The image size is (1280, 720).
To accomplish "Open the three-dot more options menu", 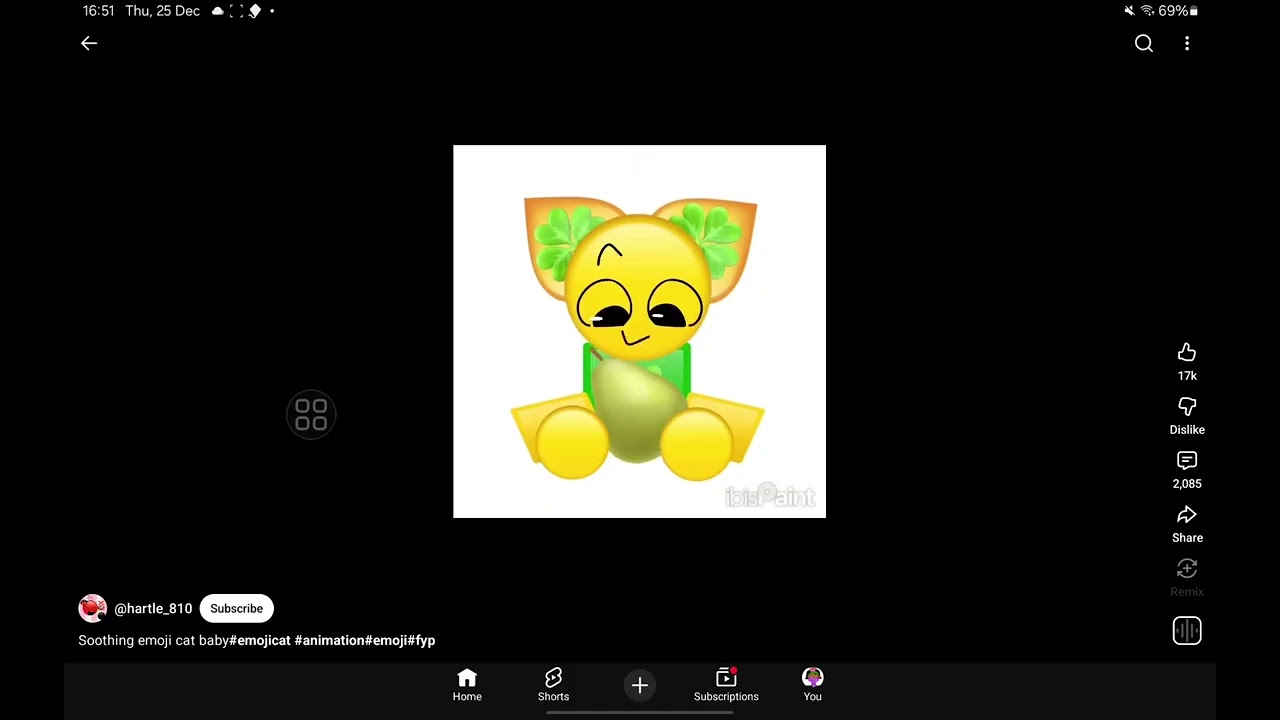I will coord(1187,43).
